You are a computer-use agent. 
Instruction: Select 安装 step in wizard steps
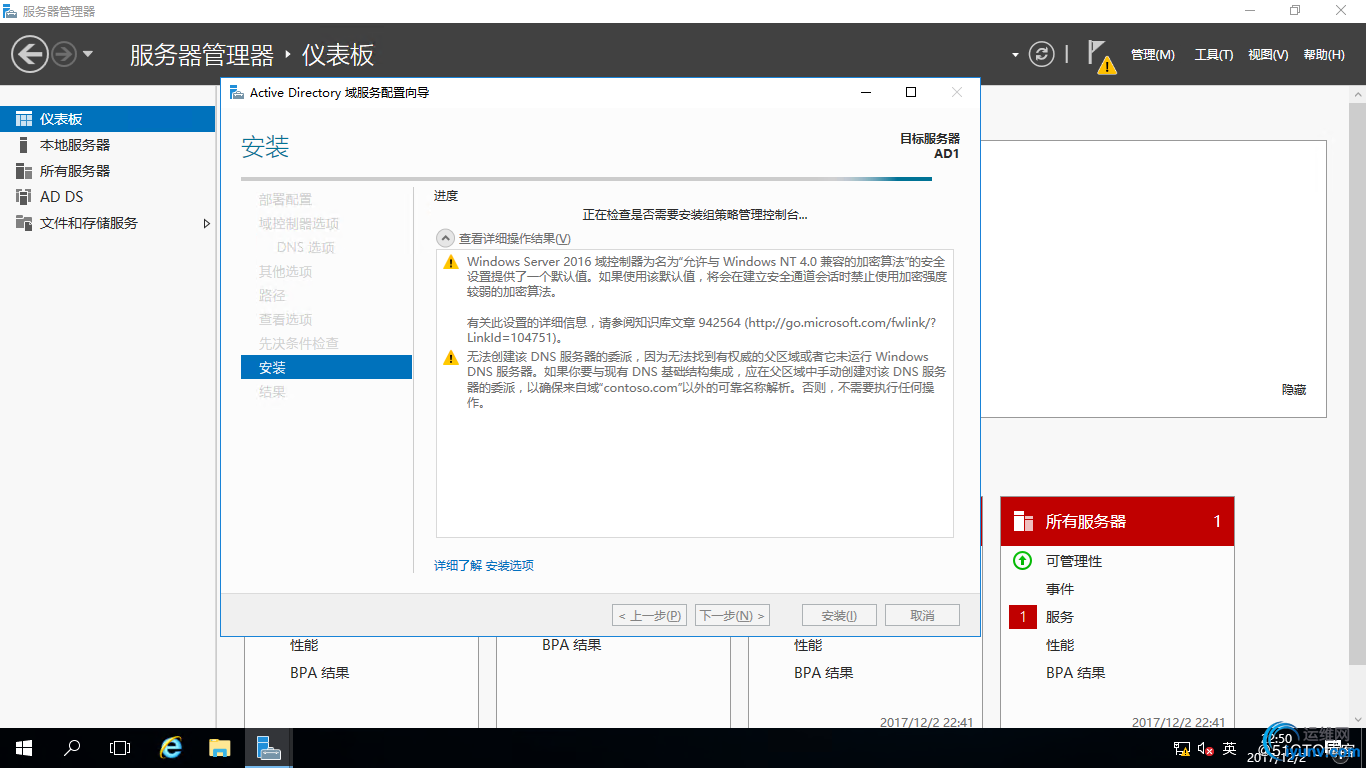[x=326, y=367]
